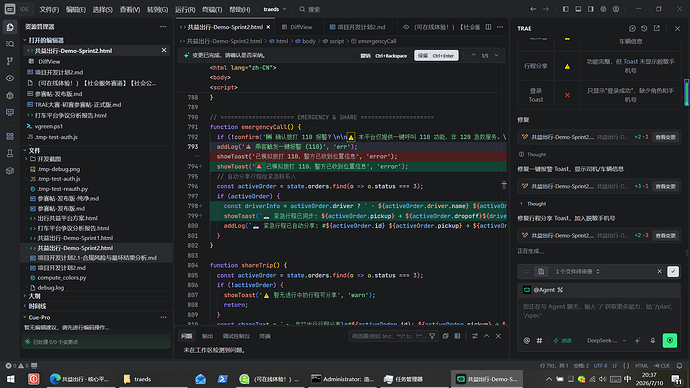Open compute_colors.py in file tree
690x388 pixels.
click(x=62, y=278)
